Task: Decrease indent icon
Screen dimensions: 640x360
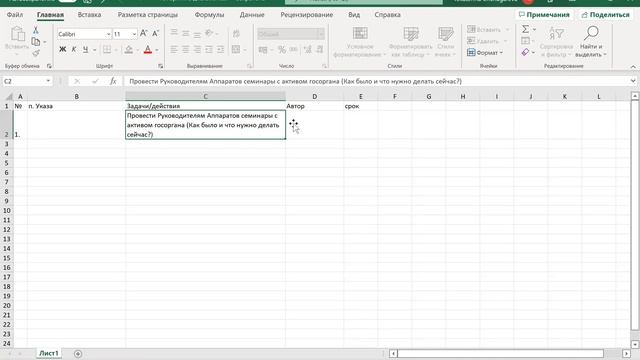Action: (x=209, y=50)
